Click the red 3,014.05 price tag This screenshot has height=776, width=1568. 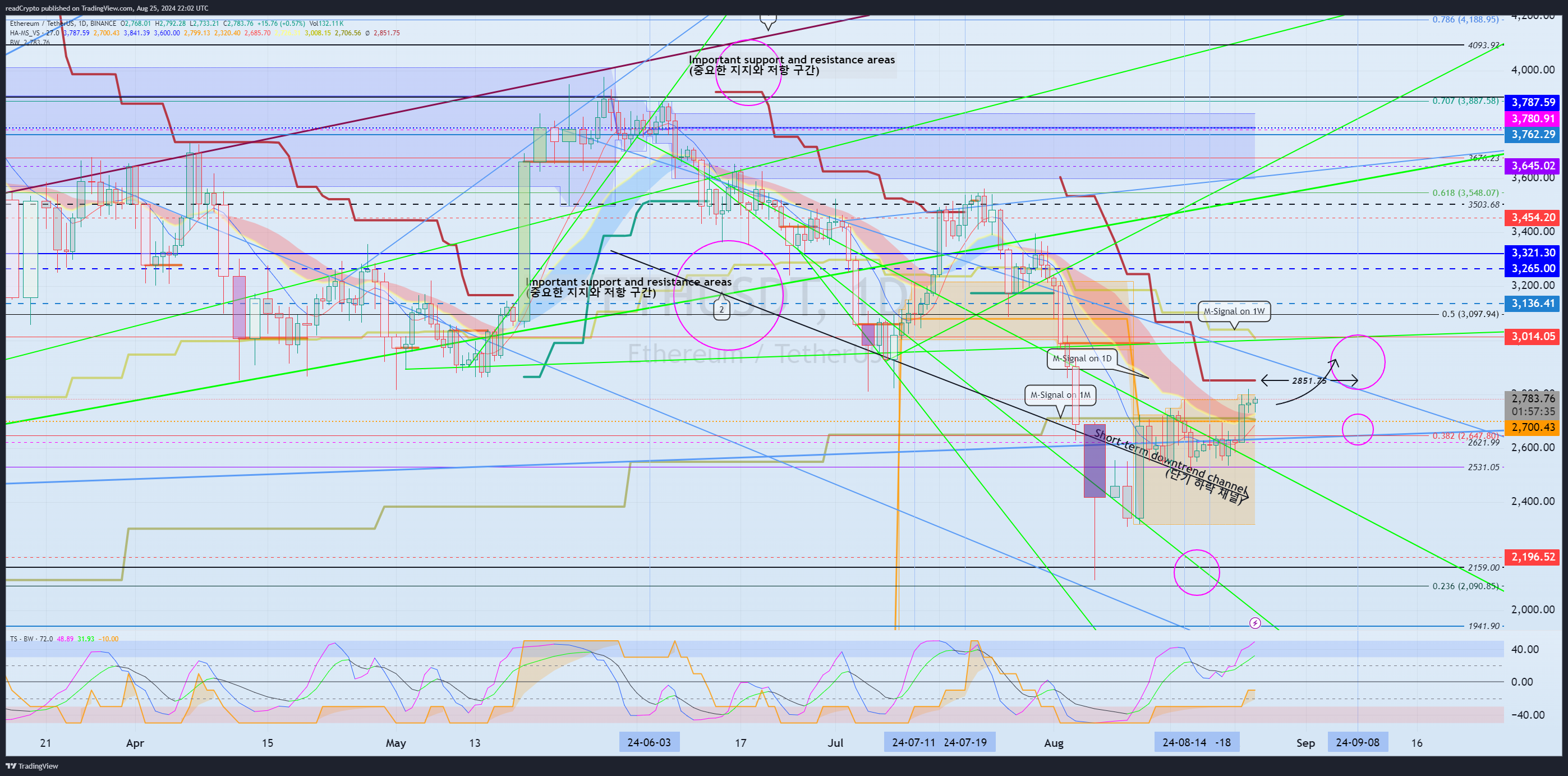(1532, 337)
